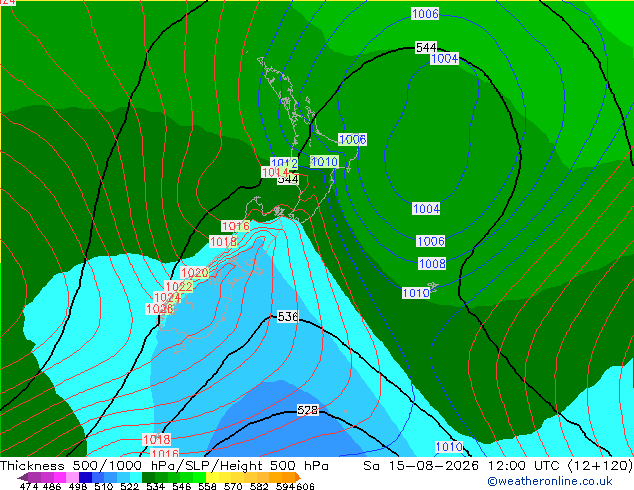Image resolution: width=634 pixels, height=490 pixels.
Task: Click the chart title 'Thickness 500/1000 hPa/SLP/Height 500 hPa'
Action: point(164,466)
